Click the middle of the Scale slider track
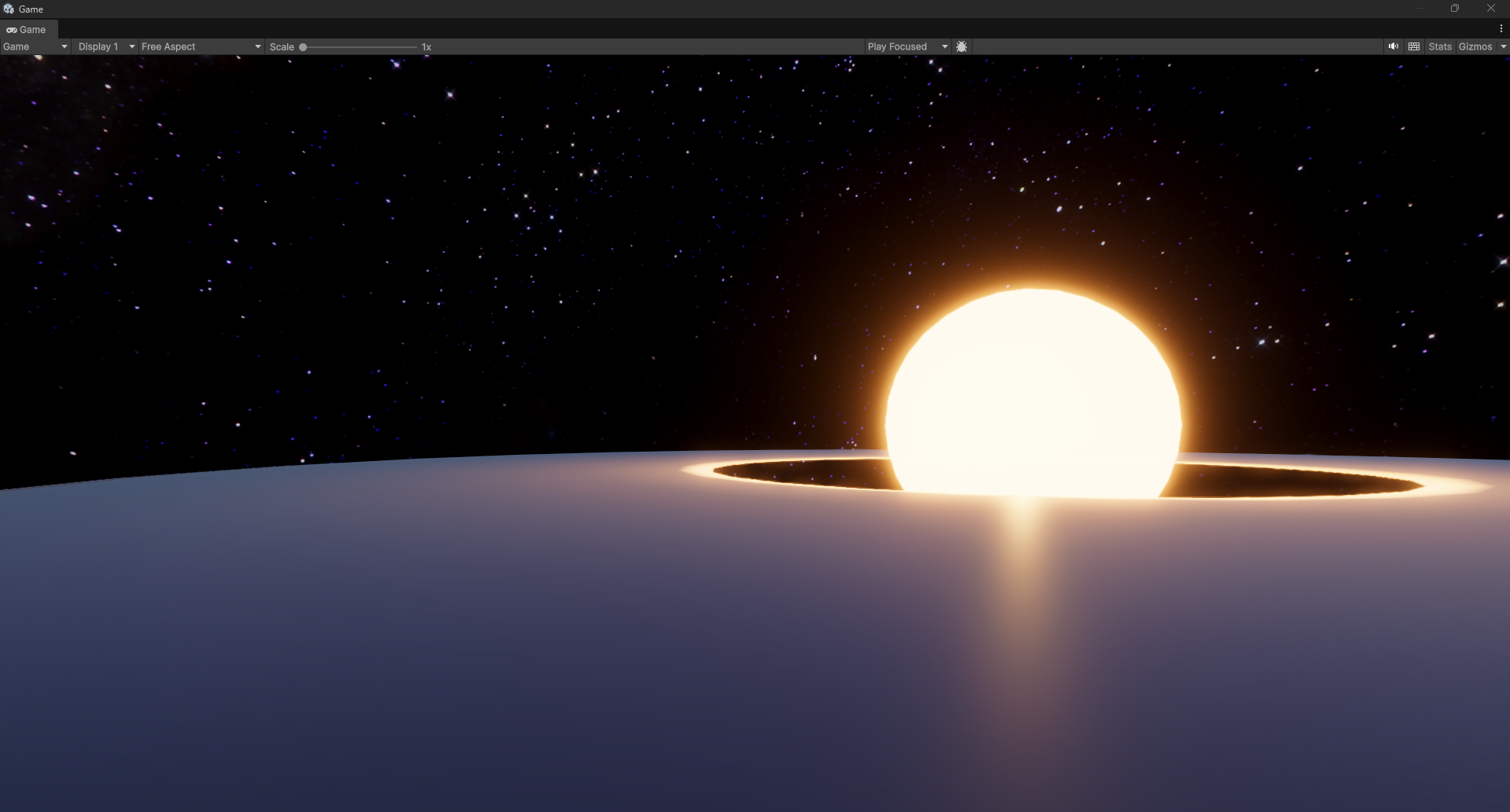 360,47
